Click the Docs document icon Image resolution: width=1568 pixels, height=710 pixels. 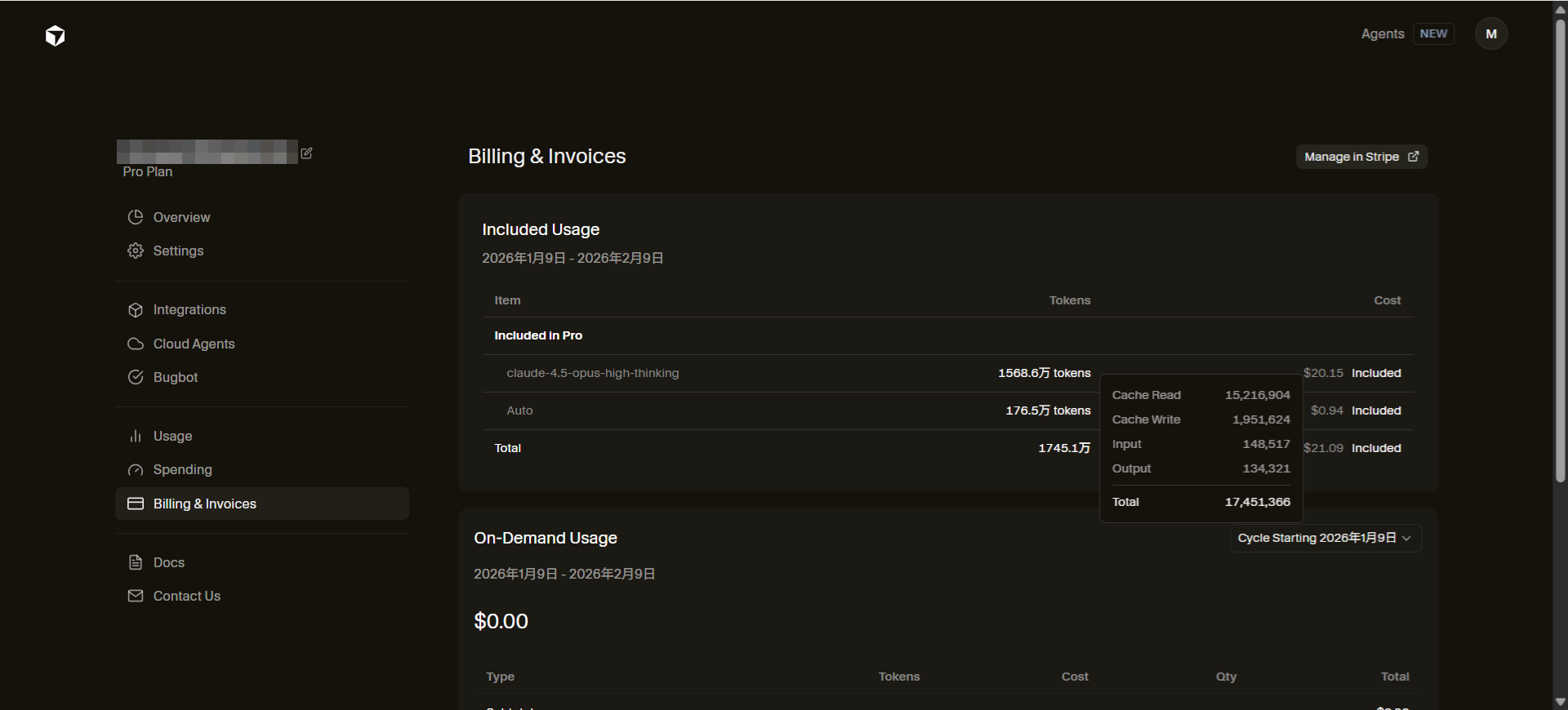pos(136,562)
